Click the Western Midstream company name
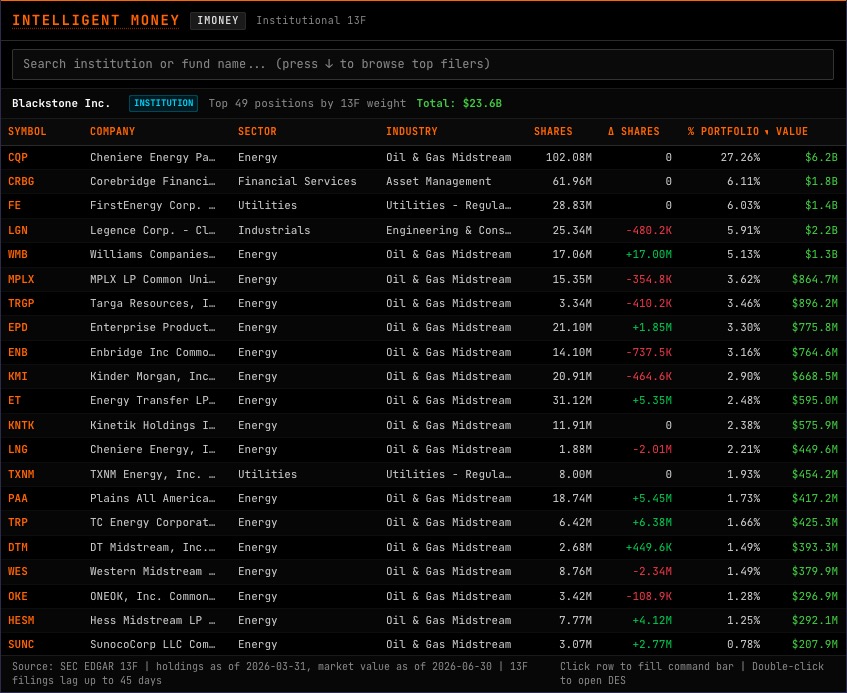Viewport: 847px width, 693px height. click(153, 571)
